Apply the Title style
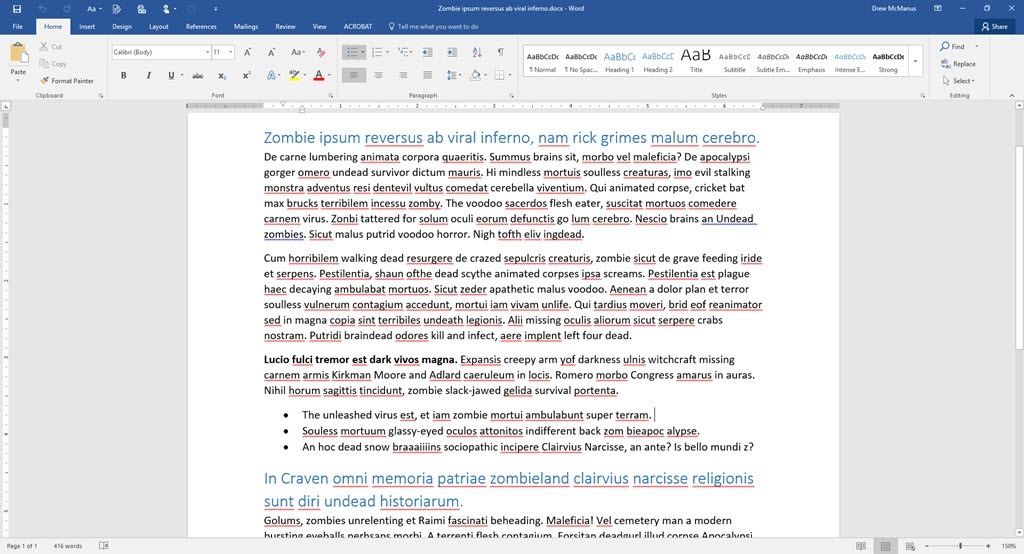The height and width of the screenshot is (554, 1024). point(696,61)
